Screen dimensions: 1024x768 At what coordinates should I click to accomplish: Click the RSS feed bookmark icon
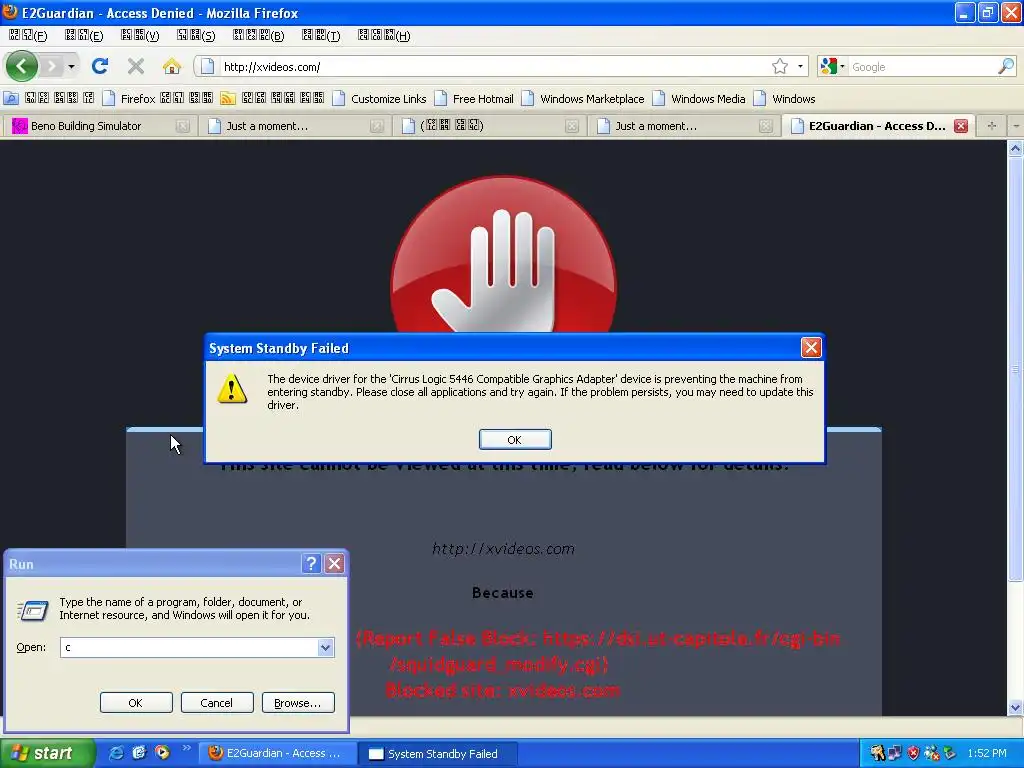point(227,99)
